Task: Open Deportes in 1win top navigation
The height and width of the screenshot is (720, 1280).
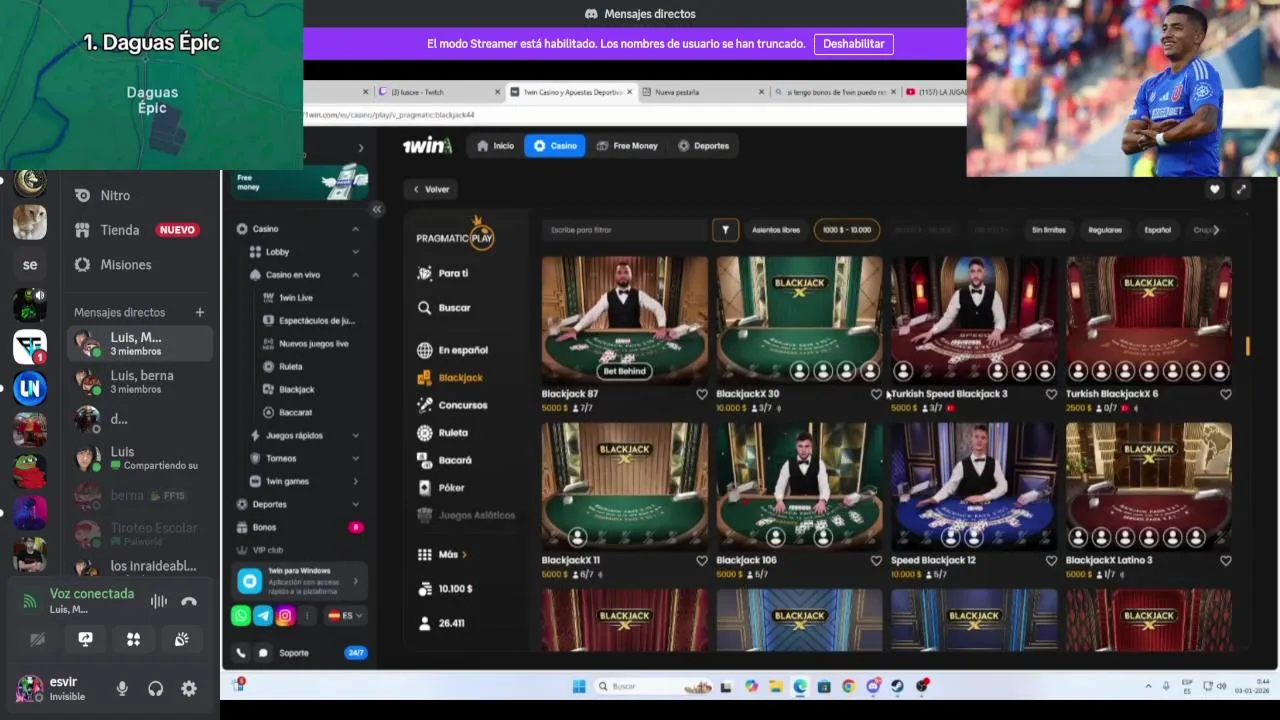Action: click(703, 146)
